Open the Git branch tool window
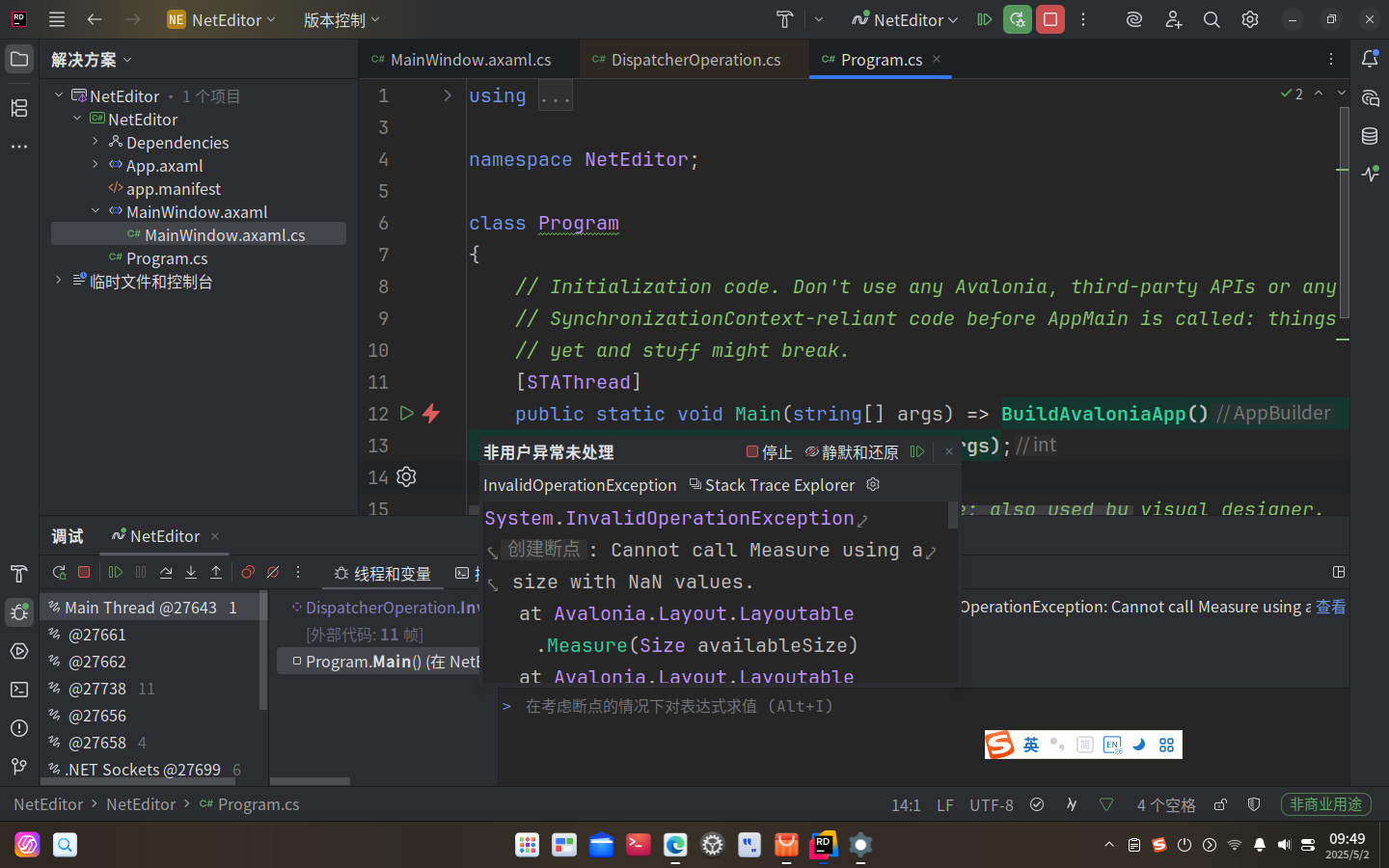The image size is (1389, 868). pyautogui.click(x=19, y=767)
